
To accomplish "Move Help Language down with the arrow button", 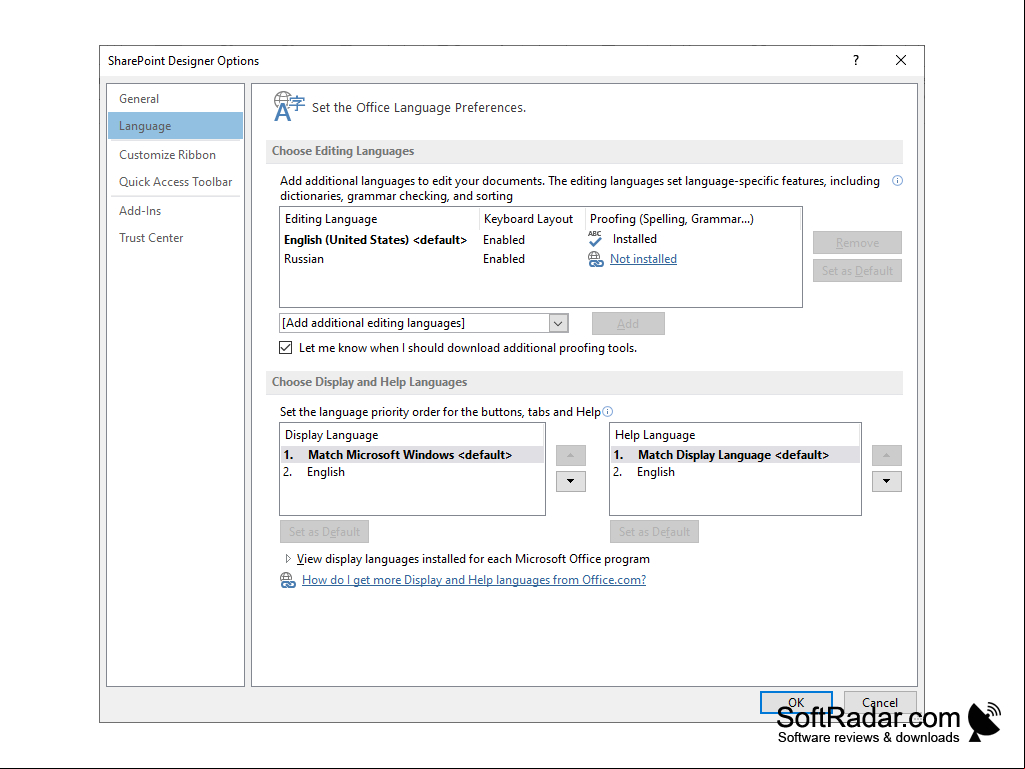I will tap(886, 481).
